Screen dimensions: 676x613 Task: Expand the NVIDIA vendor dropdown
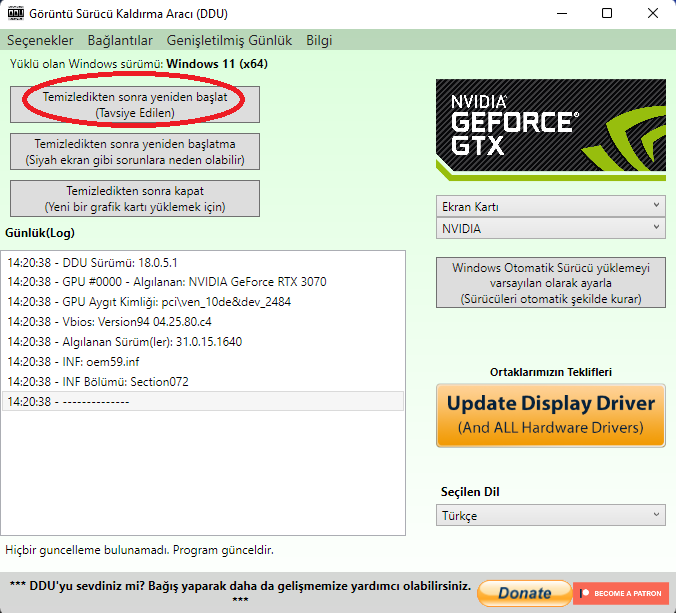(551, 228)
